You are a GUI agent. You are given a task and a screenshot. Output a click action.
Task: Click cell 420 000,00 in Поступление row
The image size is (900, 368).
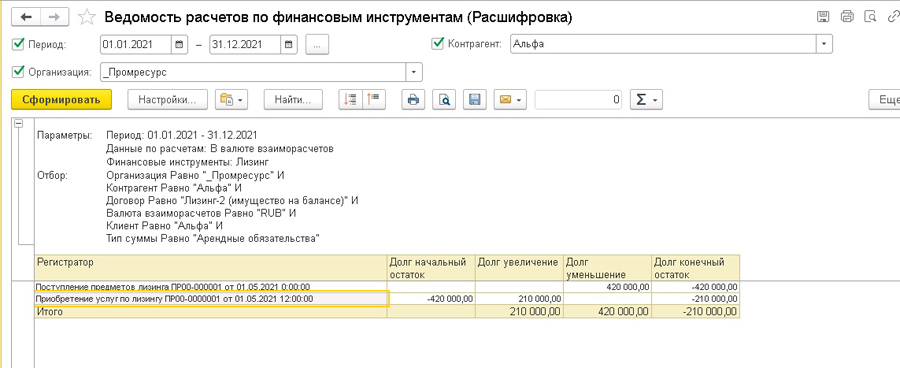pyautogui.click(x=607, y=286)
